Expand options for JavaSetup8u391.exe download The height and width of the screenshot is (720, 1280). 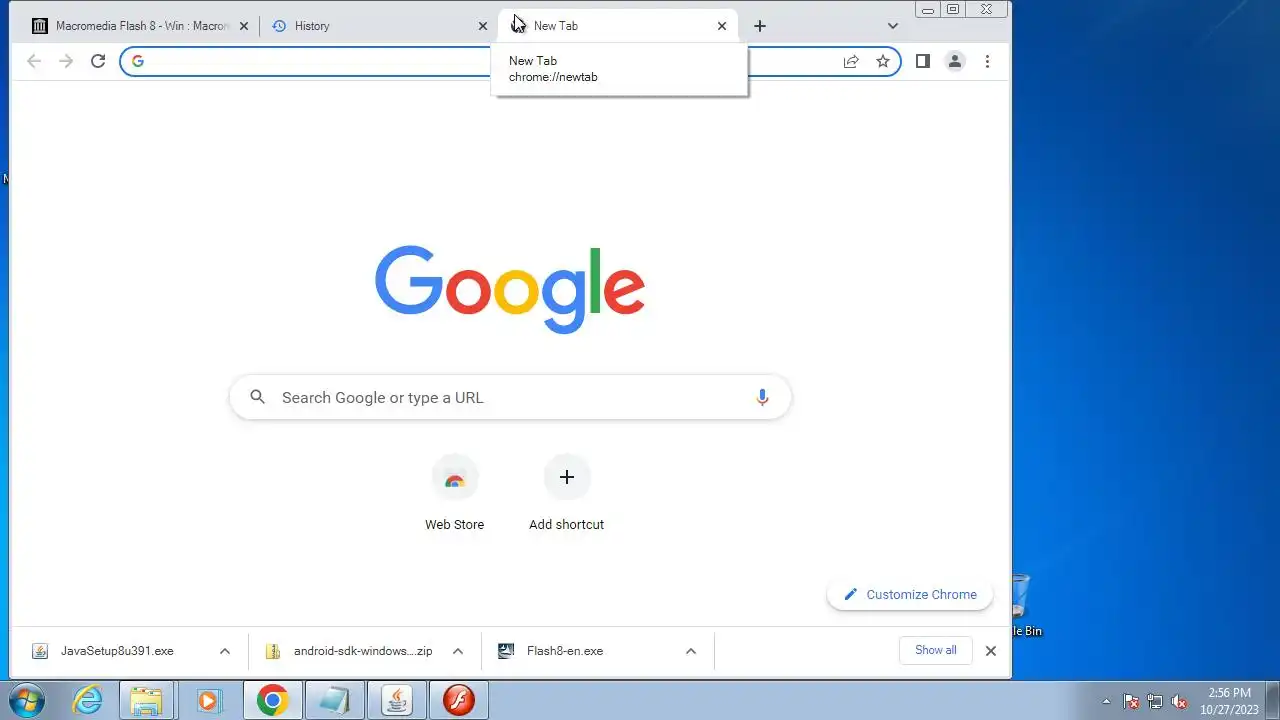[225, 651]
